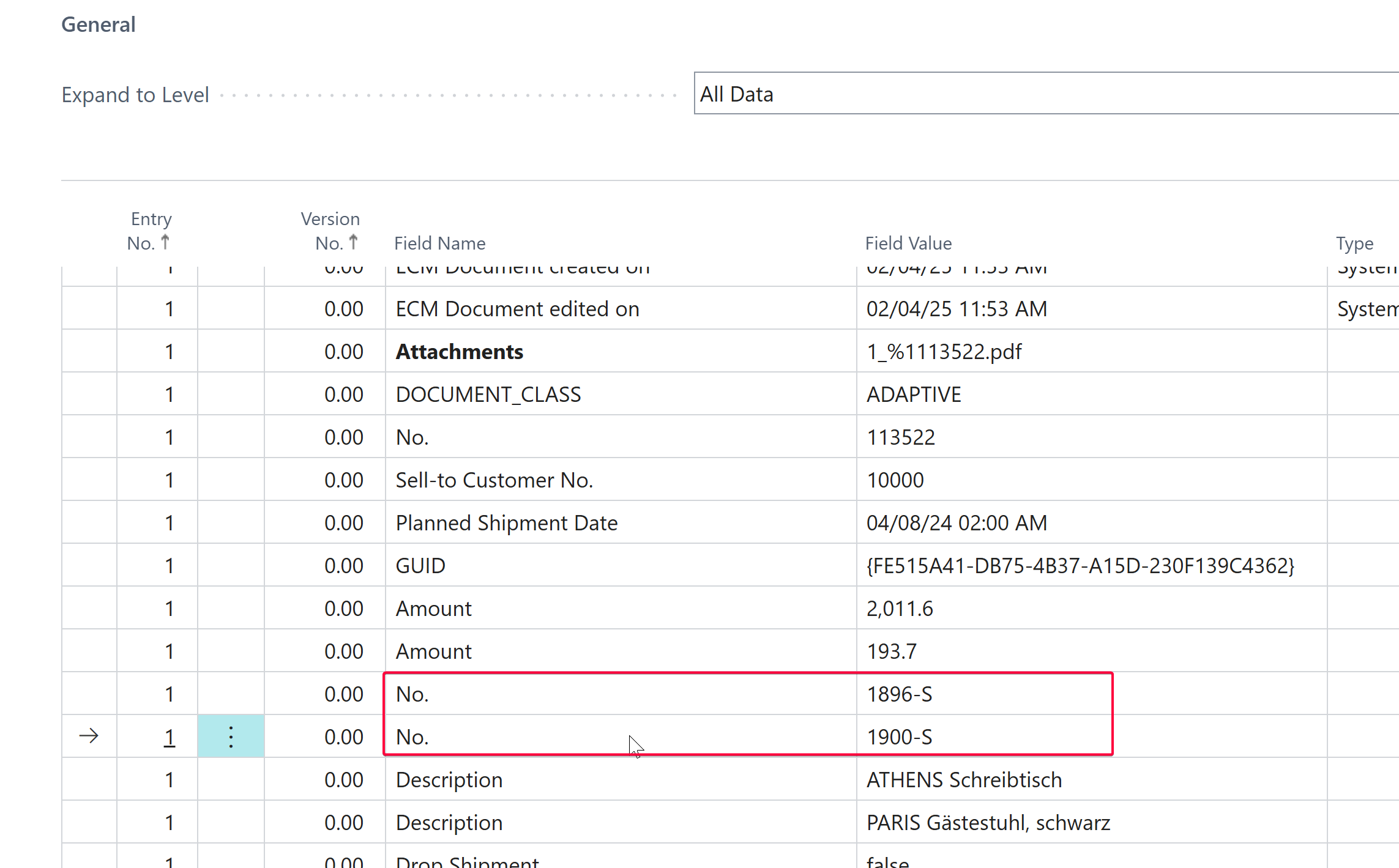Screen dimensions: 1399x868
Task: Click the PARIS Gästestuhl, schwarz value
Action: 988,823
